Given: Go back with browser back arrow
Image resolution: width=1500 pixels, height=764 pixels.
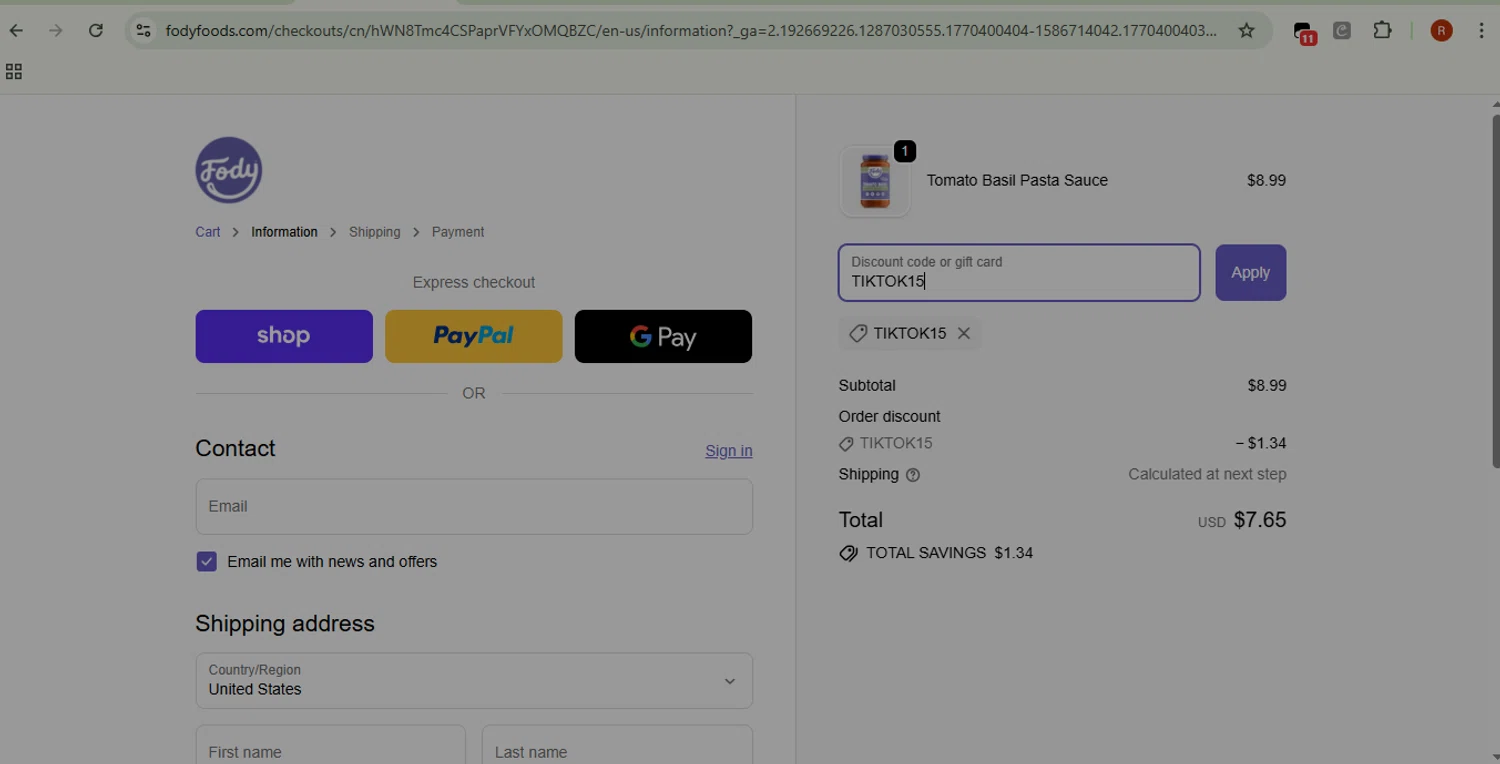Looking at the screenshot, I should click(16, 31).
